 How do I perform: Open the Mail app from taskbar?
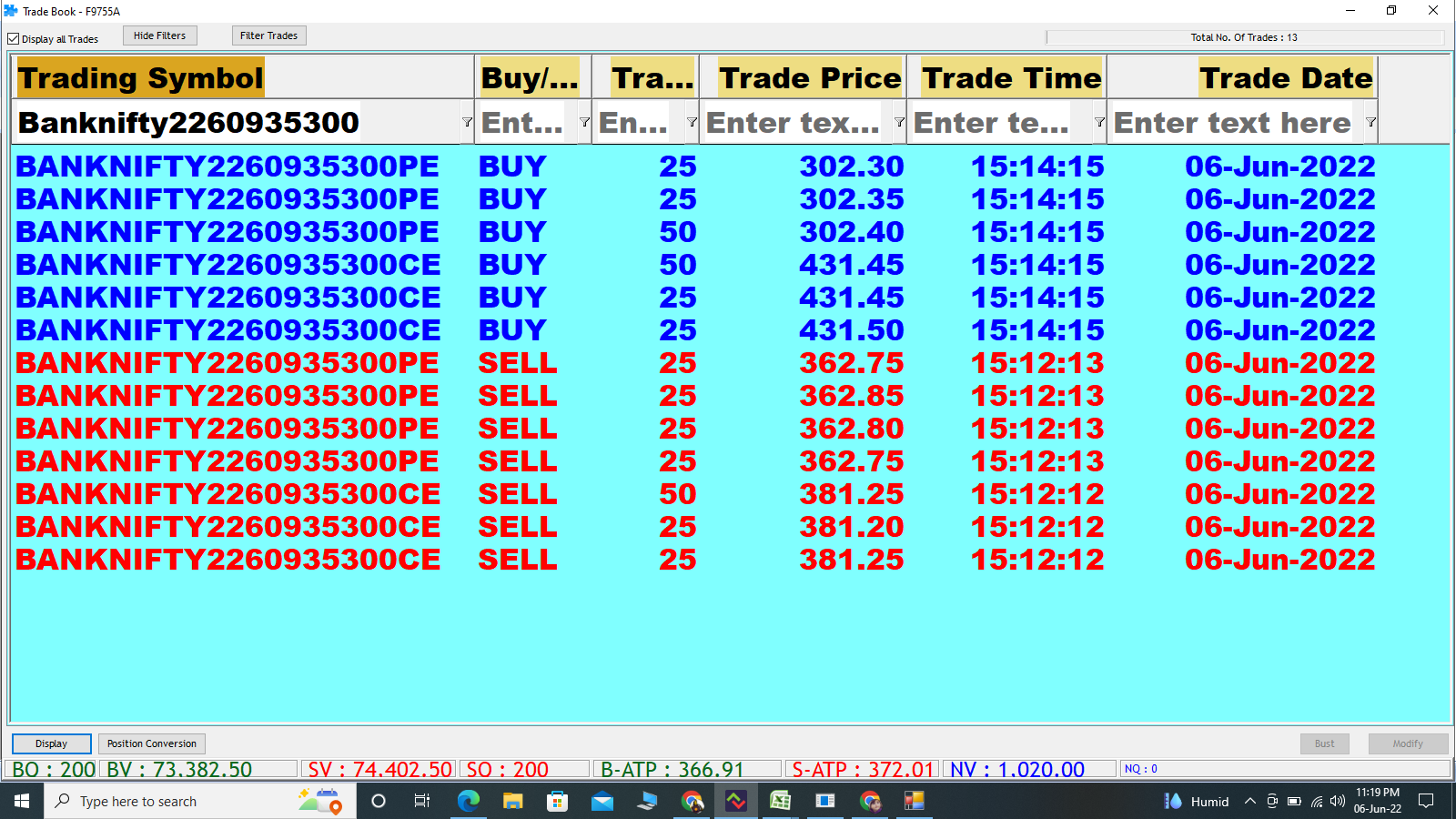pos(602,801)
